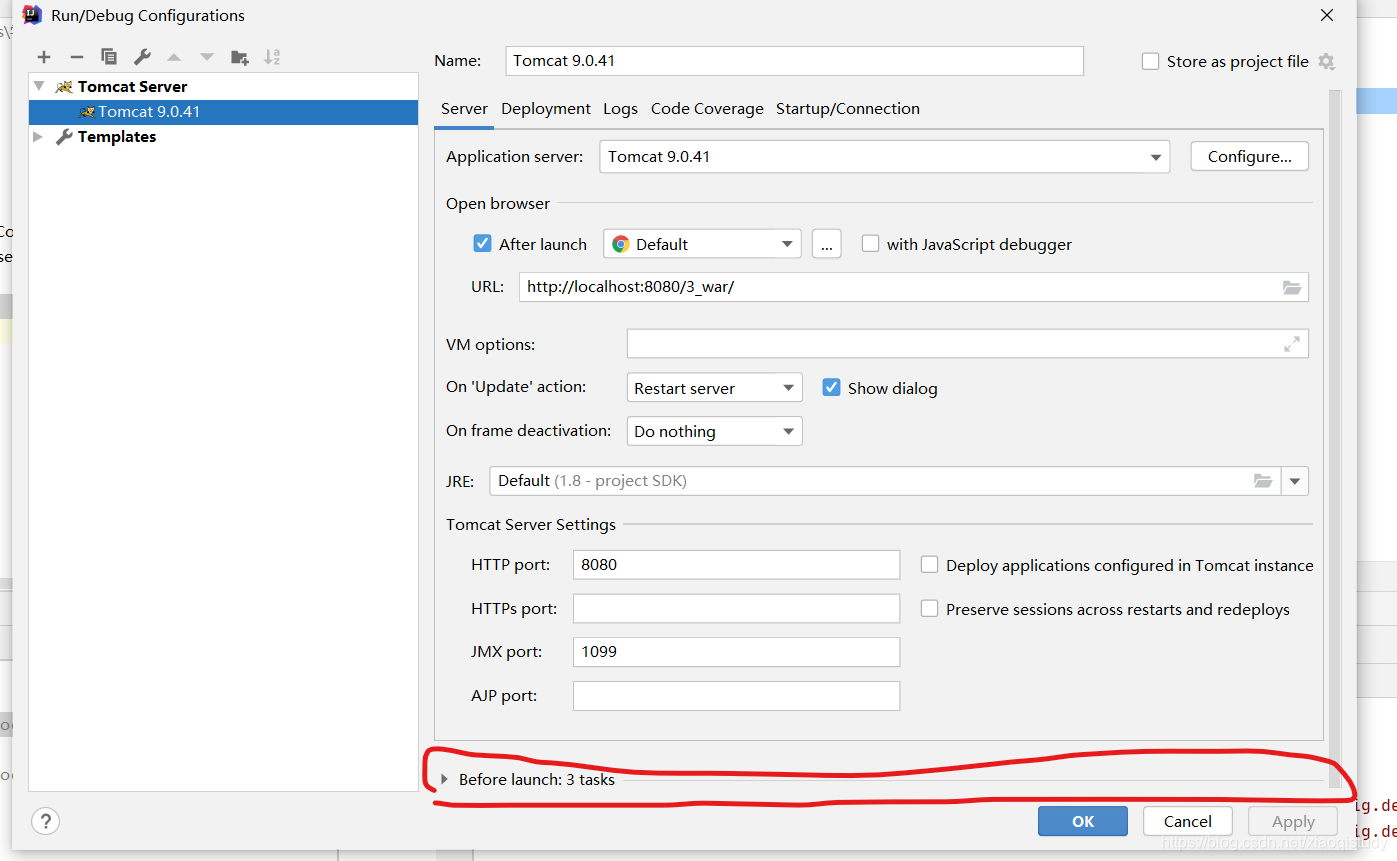Open the On 'Update' action dropdown
Image resolution: width=1397 pixels, height=861 pixels.
[714, 388]
